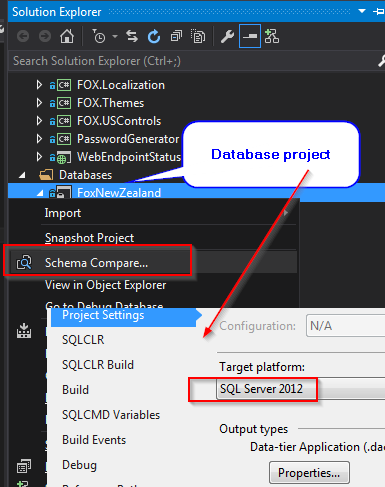Click the search magnifier icon
This screenshot has width=385, height=487.
pyautogui.click(x=382, y=61)
